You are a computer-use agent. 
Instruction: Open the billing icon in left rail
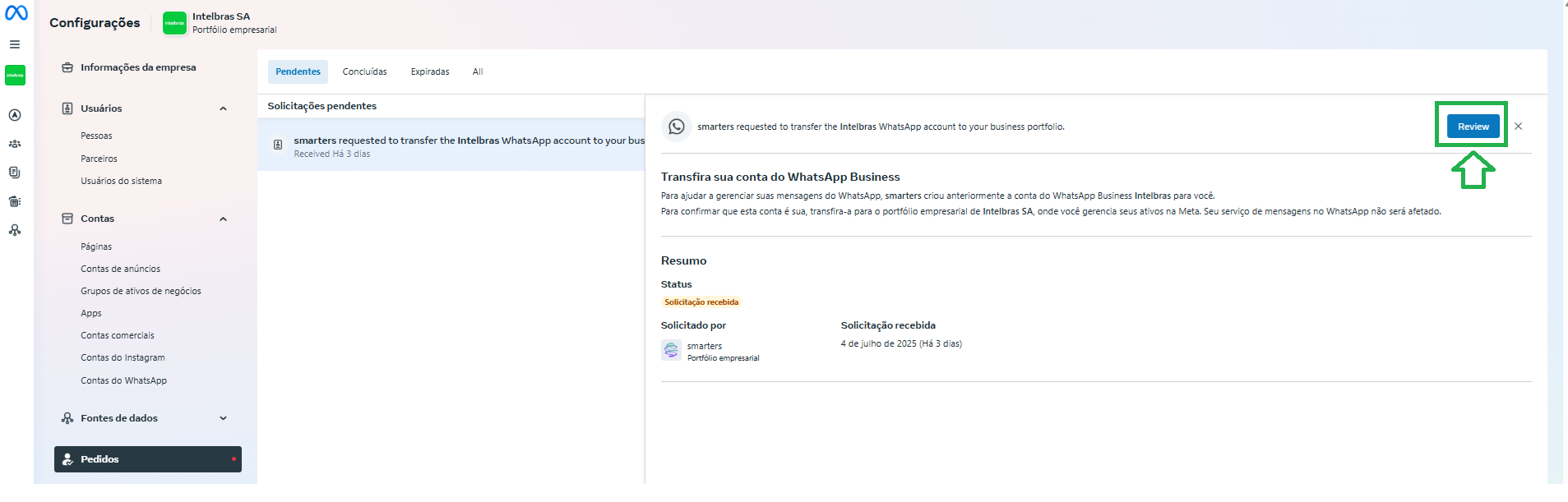[x=15, y=201]
